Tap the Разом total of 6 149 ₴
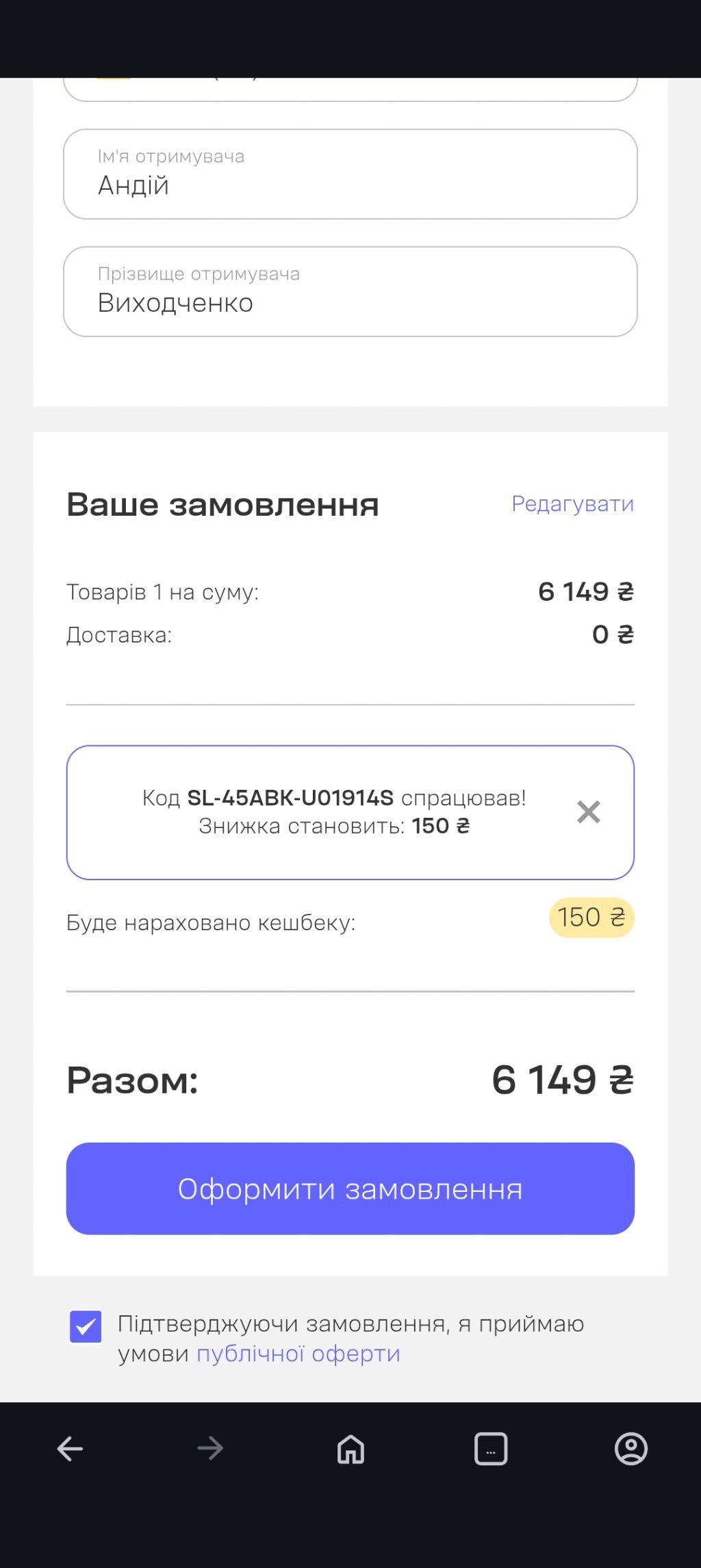 click(562, 1080)
